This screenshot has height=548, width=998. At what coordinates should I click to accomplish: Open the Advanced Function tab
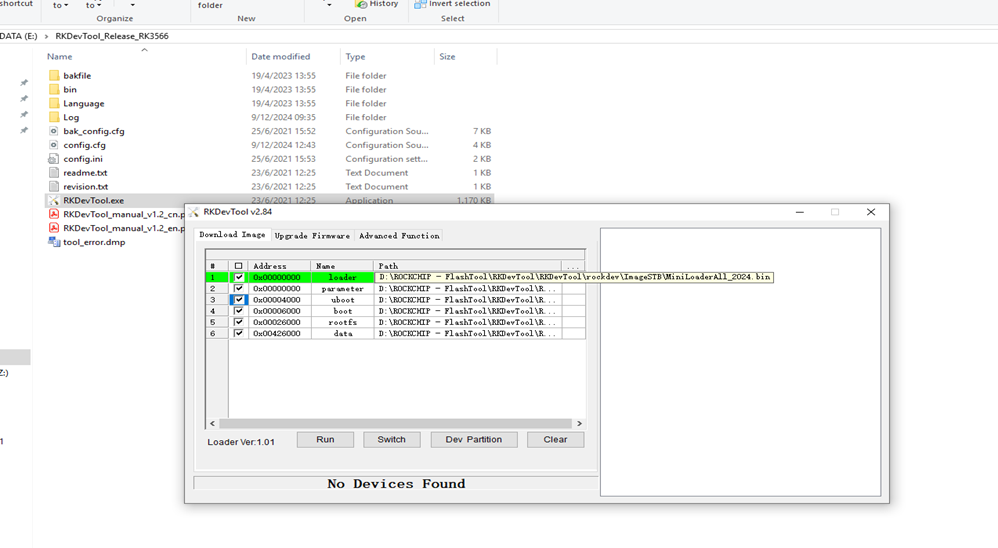tap(399, 236)
